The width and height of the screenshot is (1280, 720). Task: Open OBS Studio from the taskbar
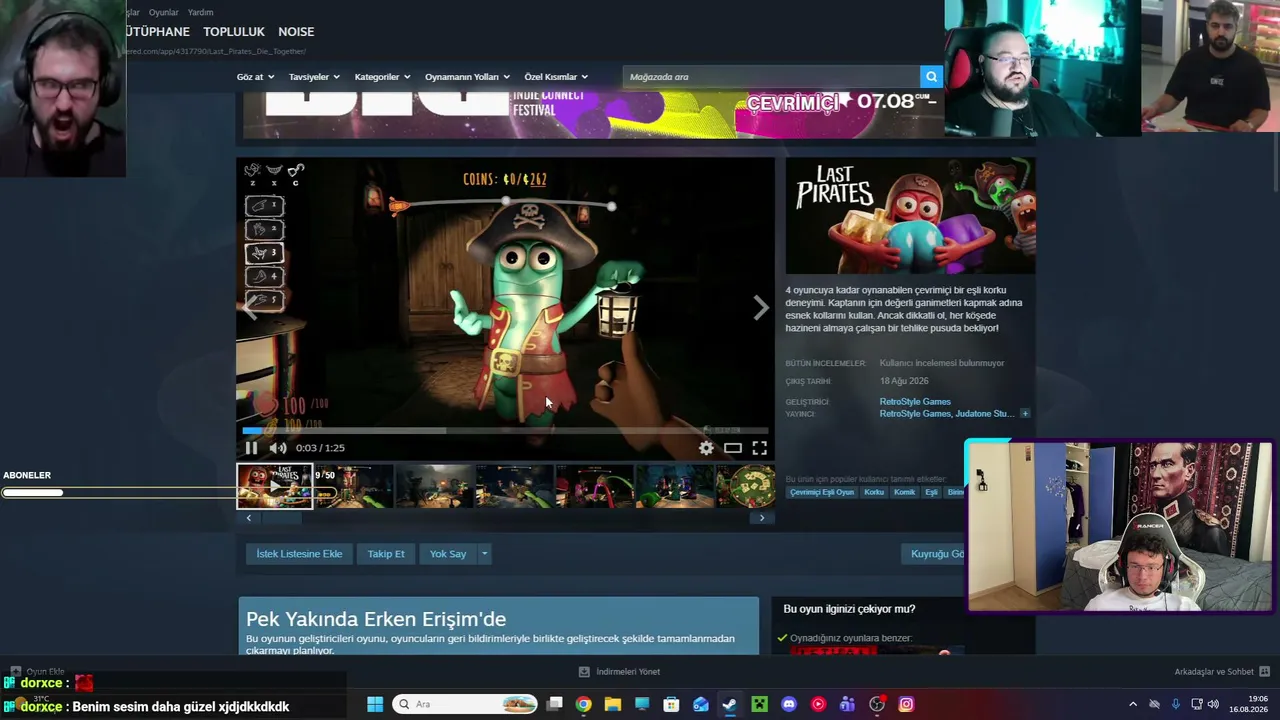(877, 704)
